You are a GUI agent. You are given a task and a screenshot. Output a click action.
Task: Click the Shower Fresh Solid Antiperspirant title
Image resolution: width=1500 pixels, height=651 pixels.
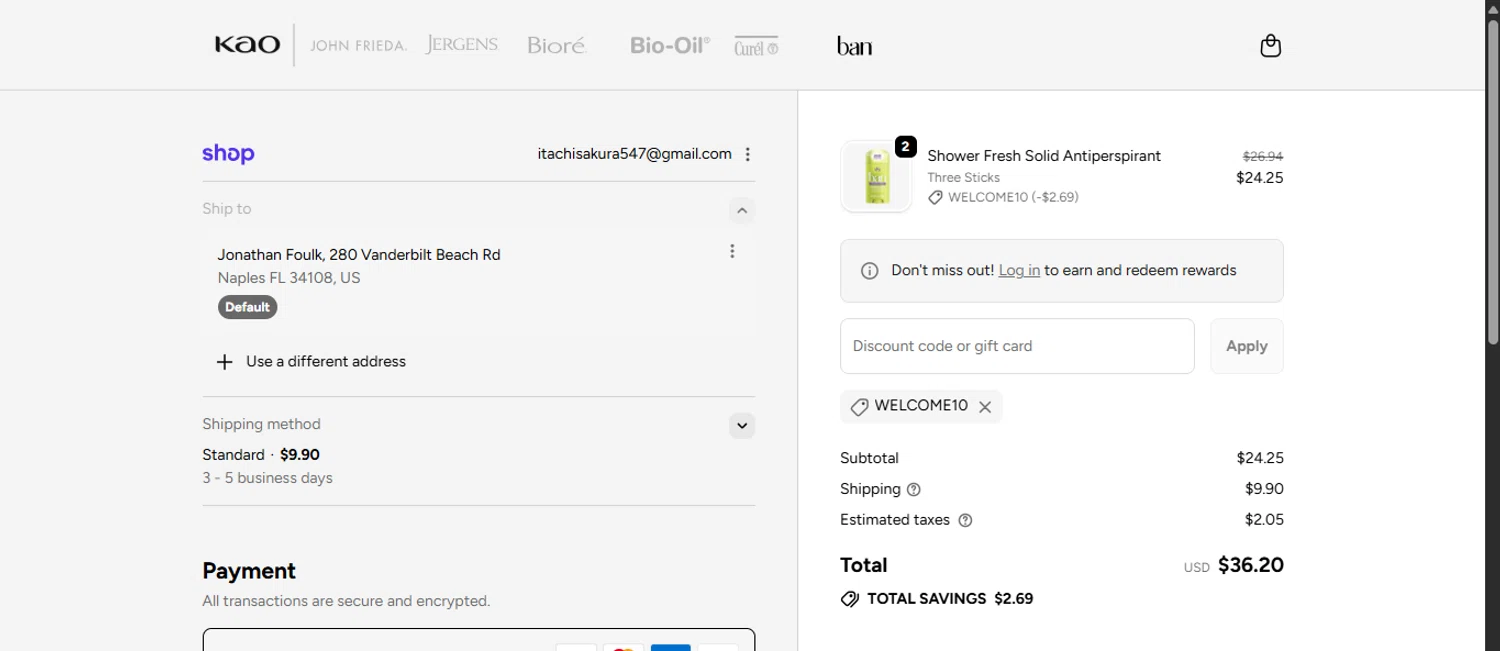(1044, 156)
